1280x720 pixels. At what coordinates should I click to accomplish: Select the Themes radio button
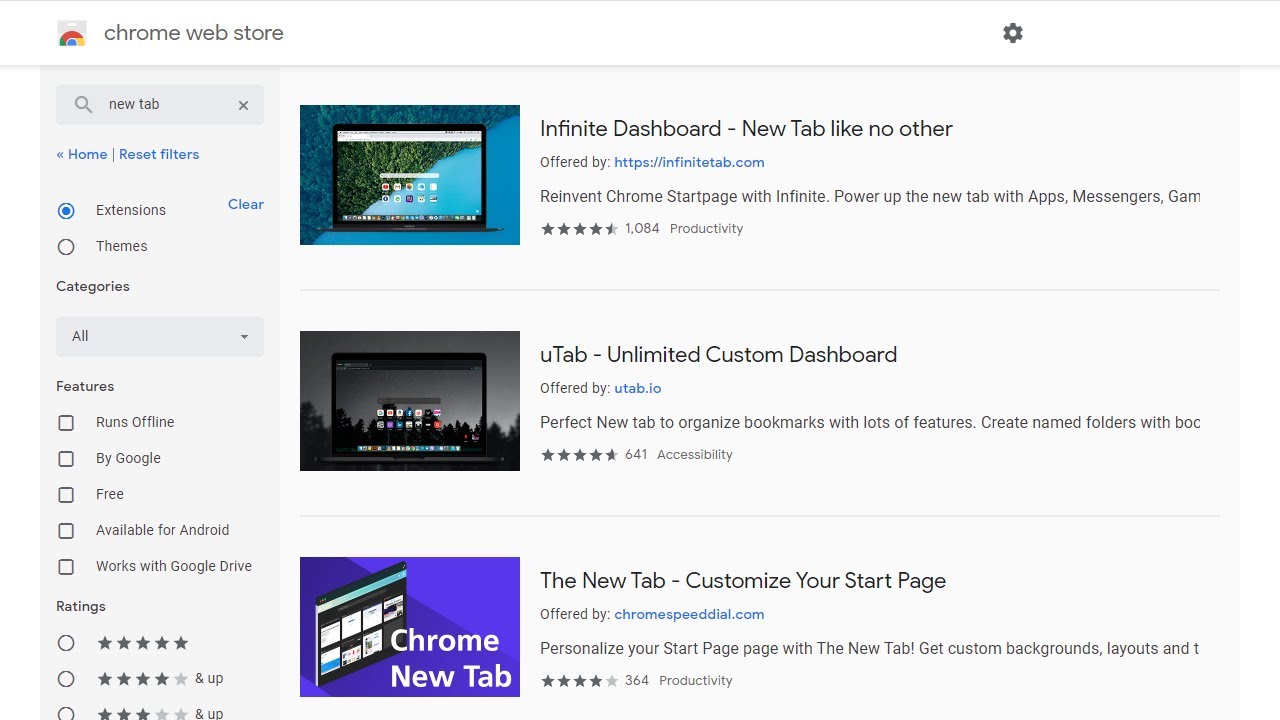(66, 246)
